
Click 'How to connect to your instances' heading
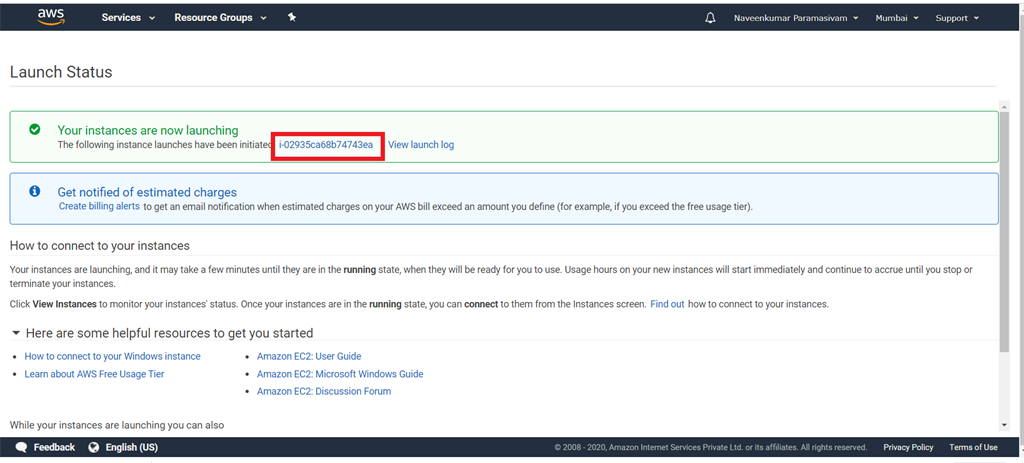point(99,246)
